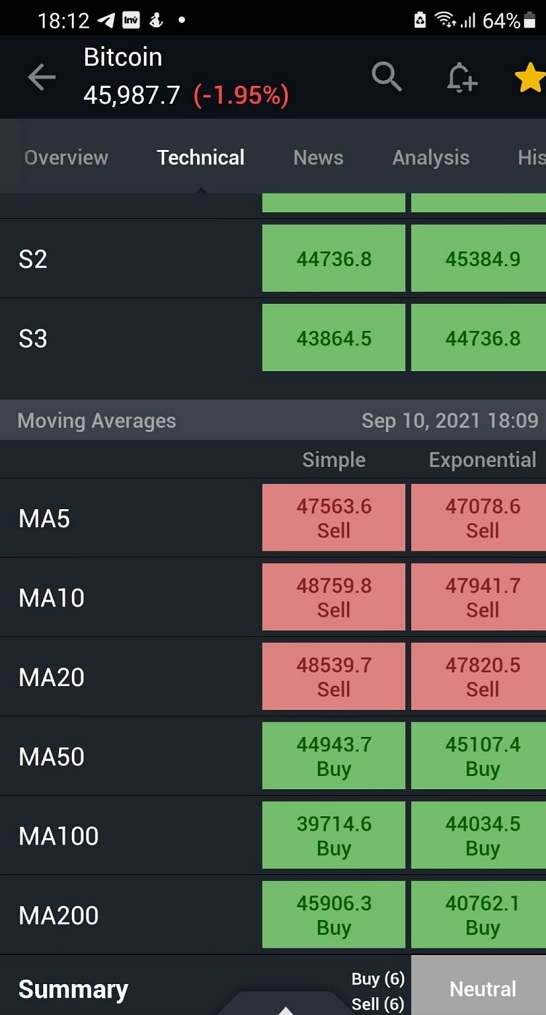The image size is (546, 1015).
Task: Tap the MA5 simple Sell cell
Action: pos(334,518)
